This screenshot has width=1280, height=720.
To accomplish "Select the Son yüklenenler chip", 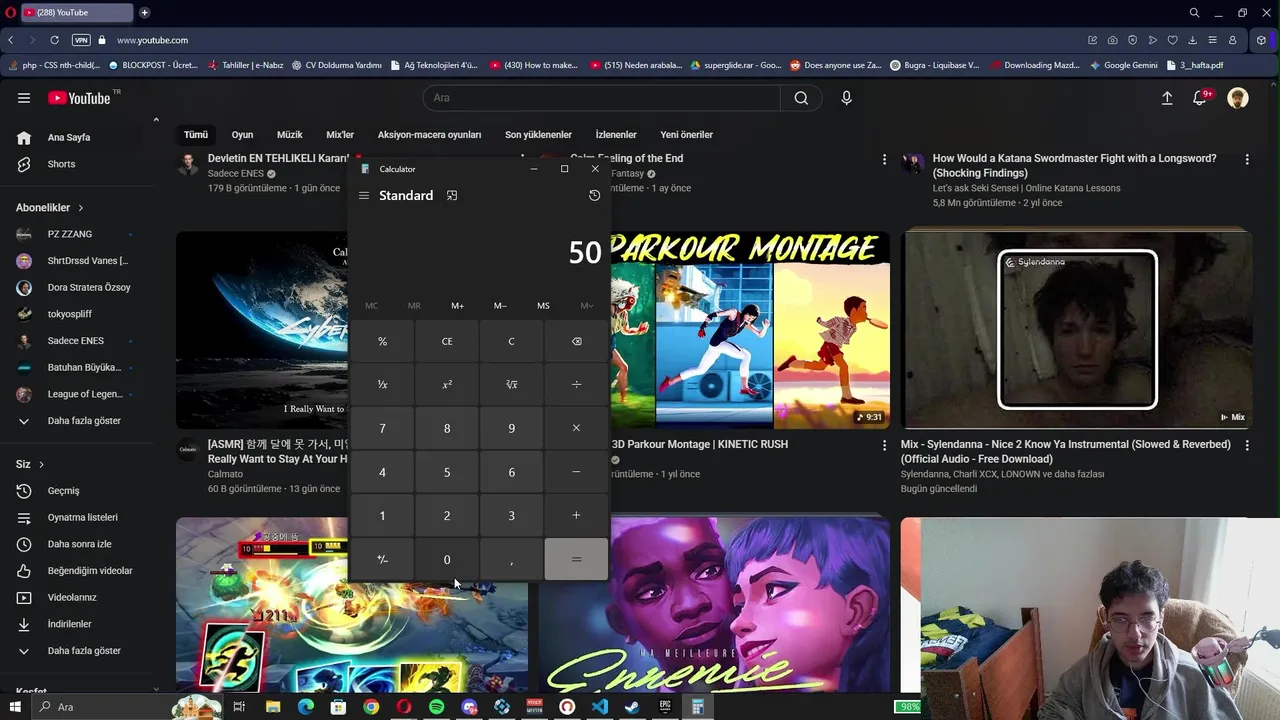I will pyautogui.click(x=538, y=135).
